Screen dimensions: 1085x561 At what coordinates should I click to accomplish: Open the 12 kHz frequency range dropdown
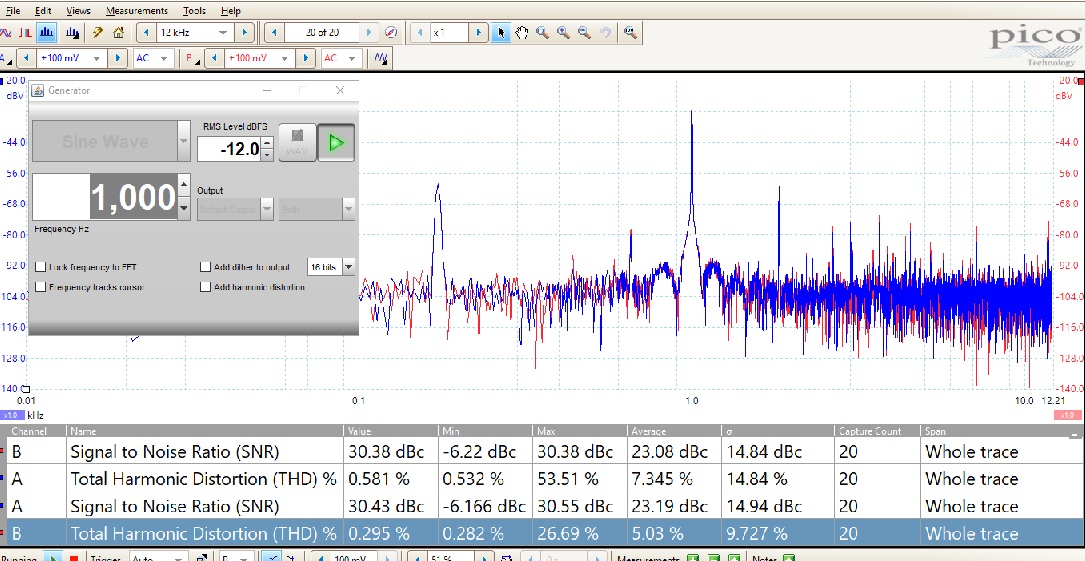(x=223, y=33)
